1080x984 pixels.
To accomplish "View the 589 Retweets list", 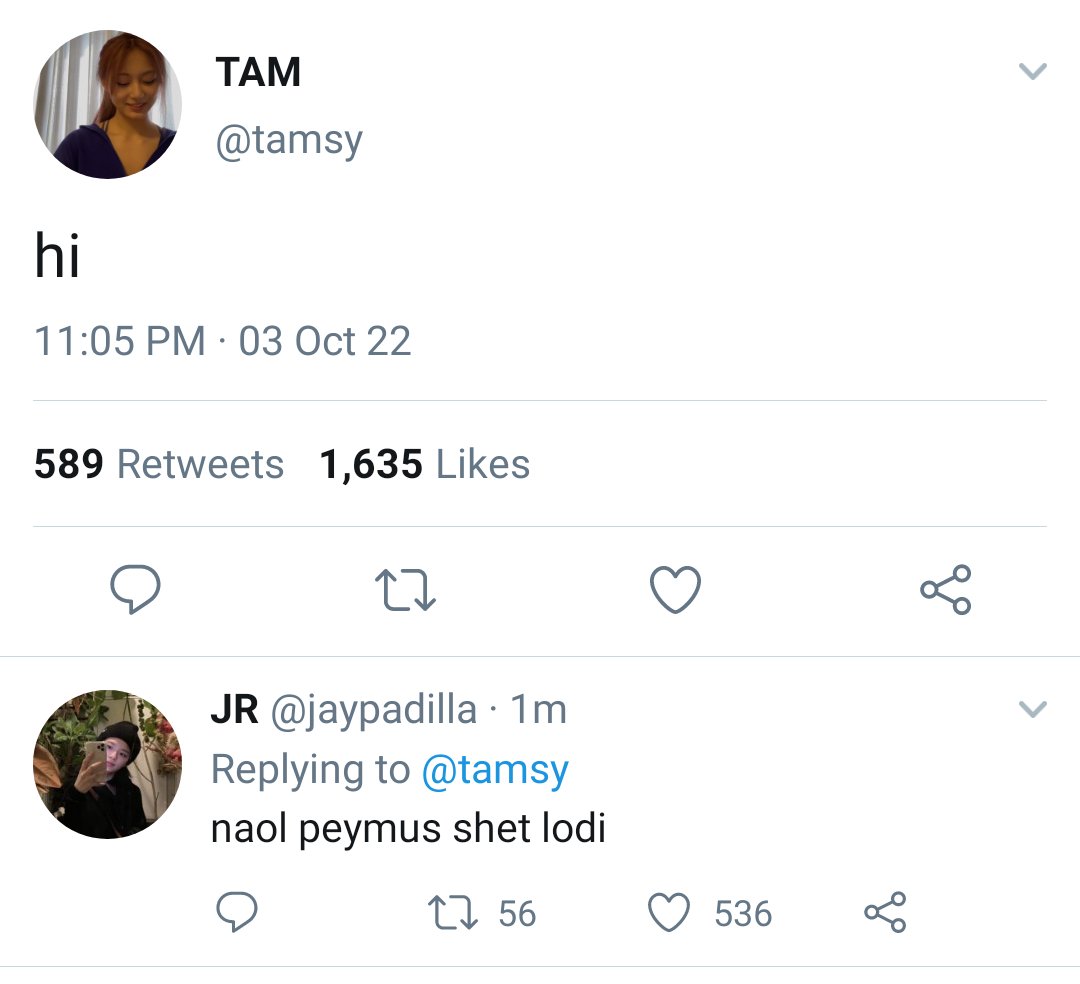I will [158, 463].
